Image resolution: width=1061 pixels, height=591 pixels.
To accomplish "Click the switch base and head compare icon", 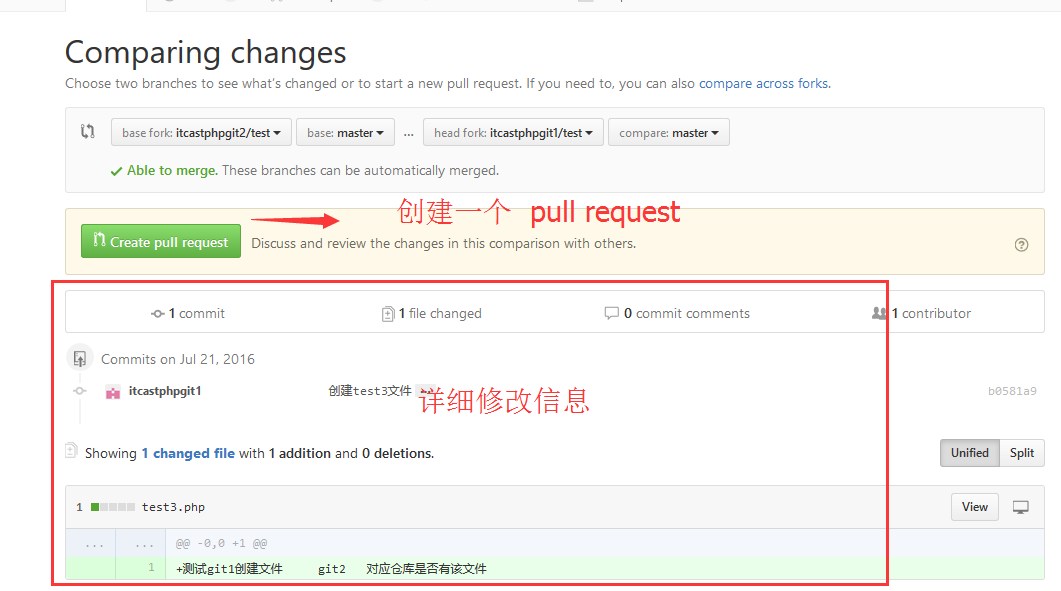I will pyautogui.click(x=88, y=131).
